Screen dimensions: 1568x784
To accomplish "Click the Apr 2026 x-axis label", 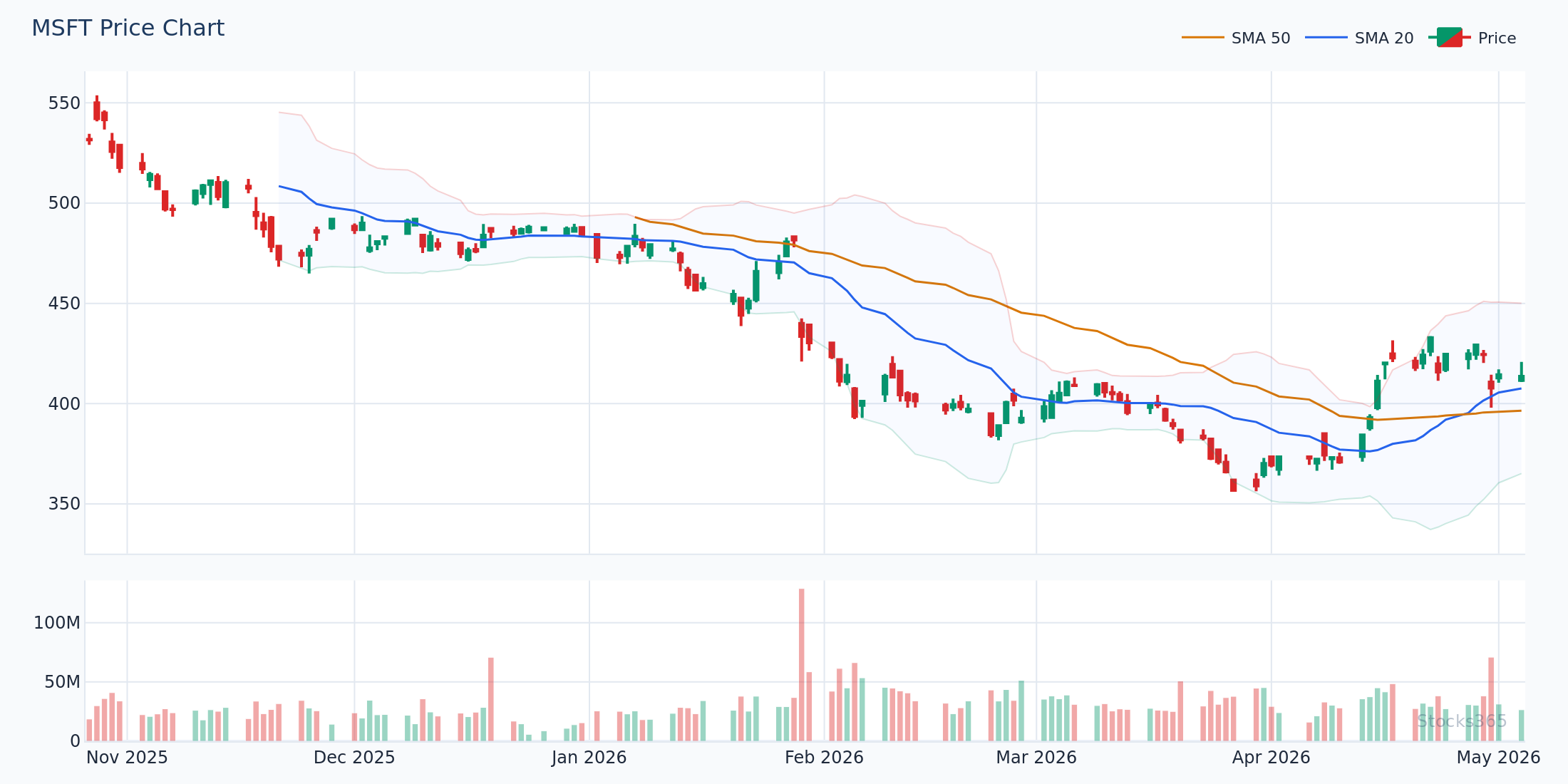I will [x=1271, y=758].
